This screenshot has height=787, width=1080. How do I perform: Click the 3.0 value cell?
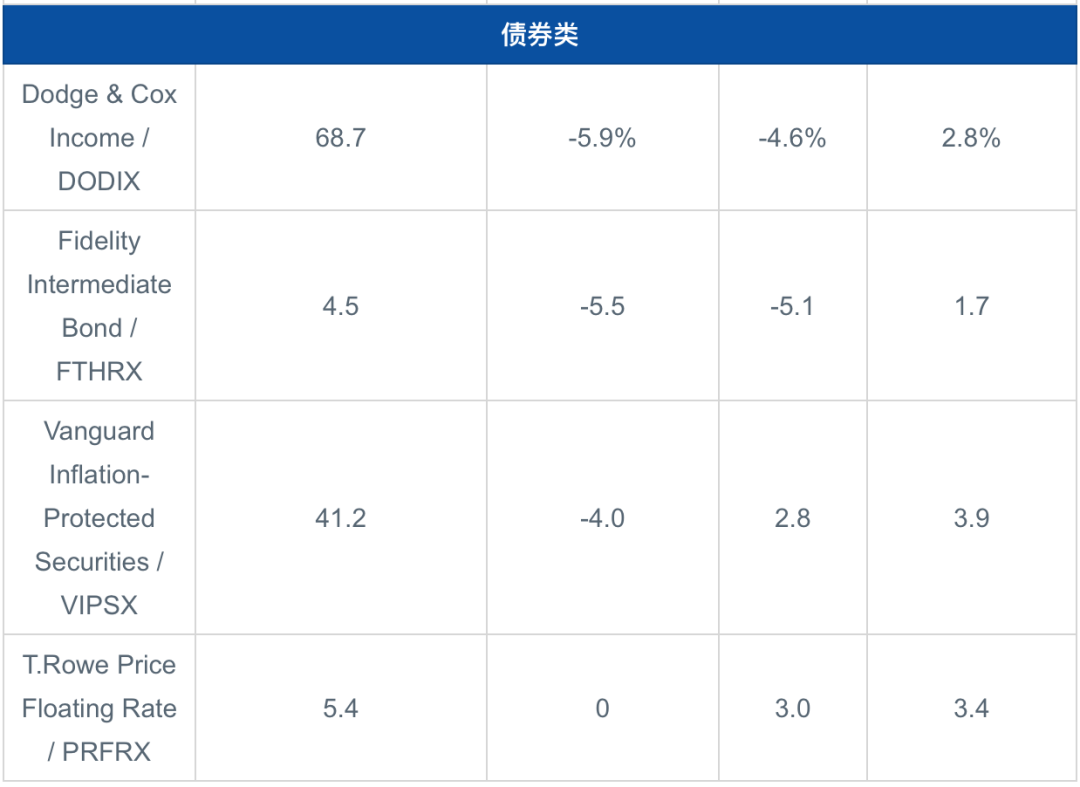click(x=792, y=708)
